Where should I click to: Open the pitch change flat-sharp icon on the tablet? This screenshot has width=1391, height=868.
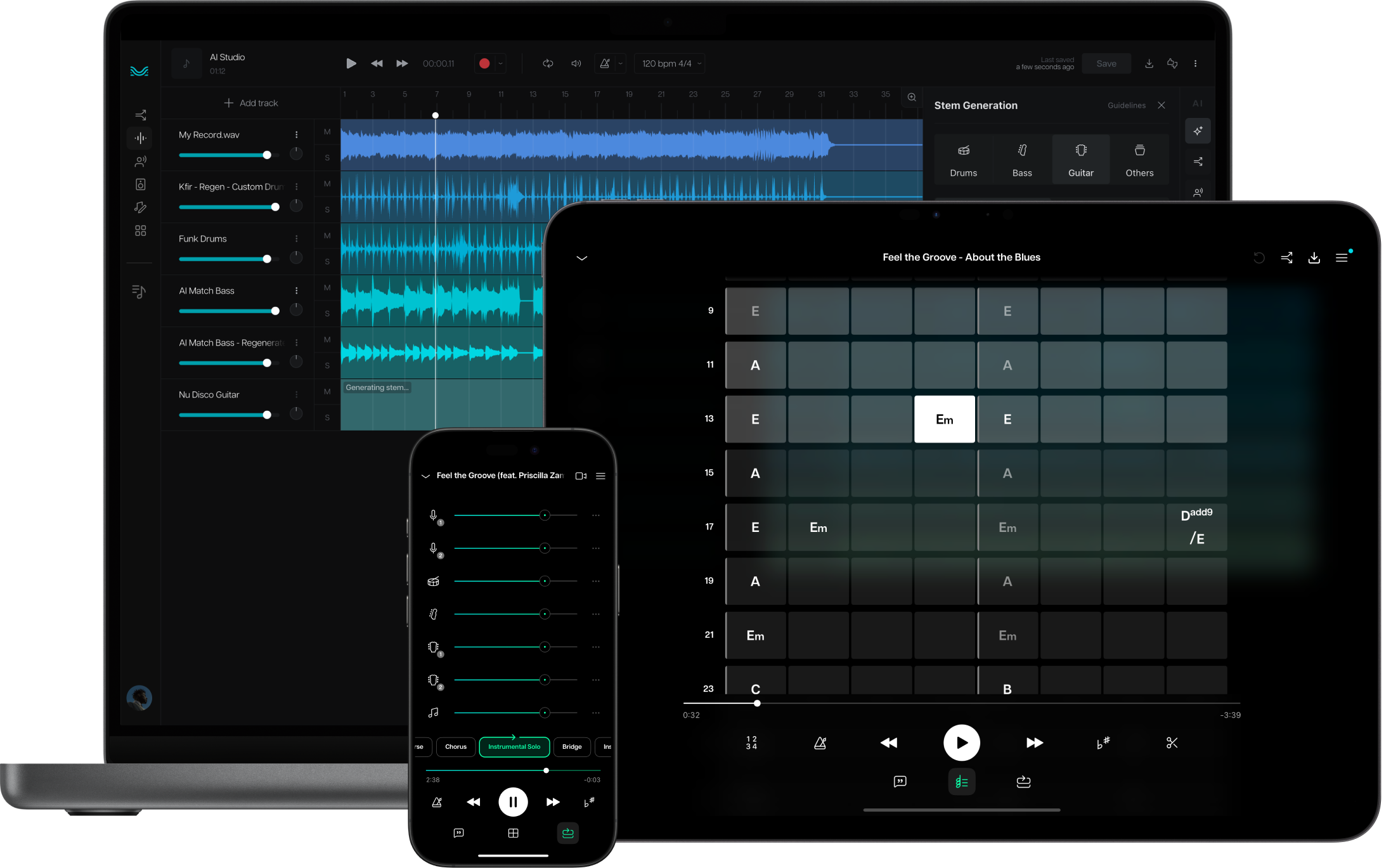[1103, 742]
